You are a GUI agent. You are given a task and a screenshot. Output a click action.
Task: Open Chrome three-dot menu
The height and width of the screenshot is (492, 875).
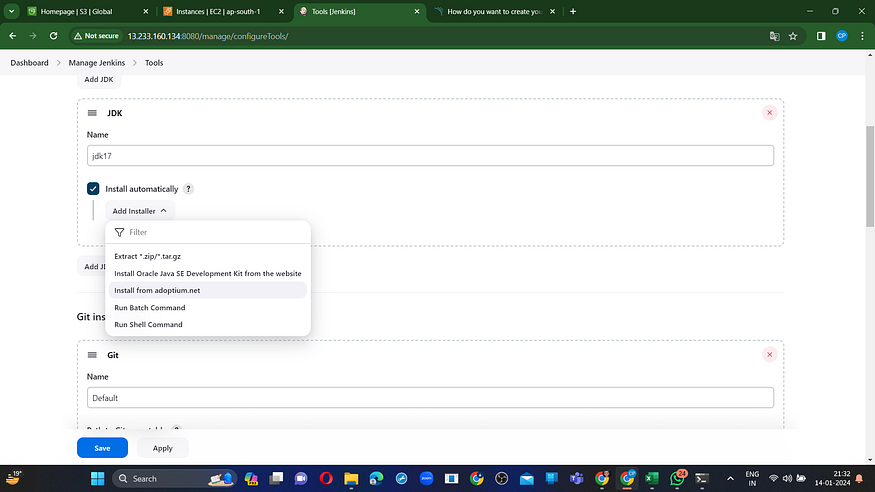click(862, 36)
